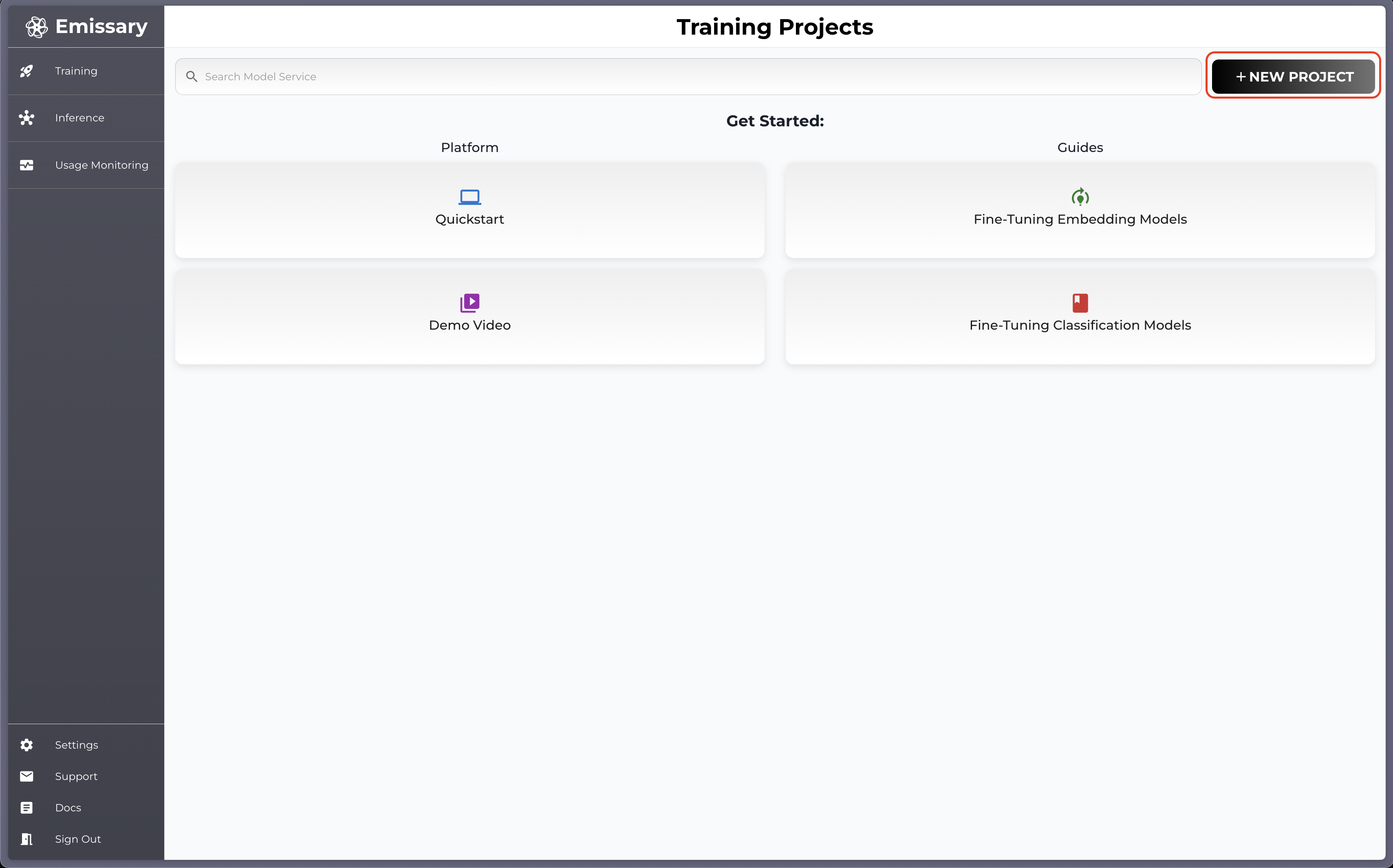Click the Fine-Tuning Embedding Models icon
The image size is (1393, 868).
(1080, 197)
